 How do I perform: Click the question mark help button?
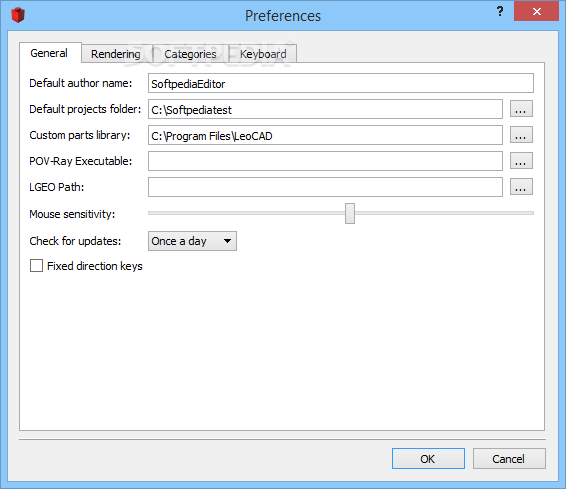coord(500,11)
